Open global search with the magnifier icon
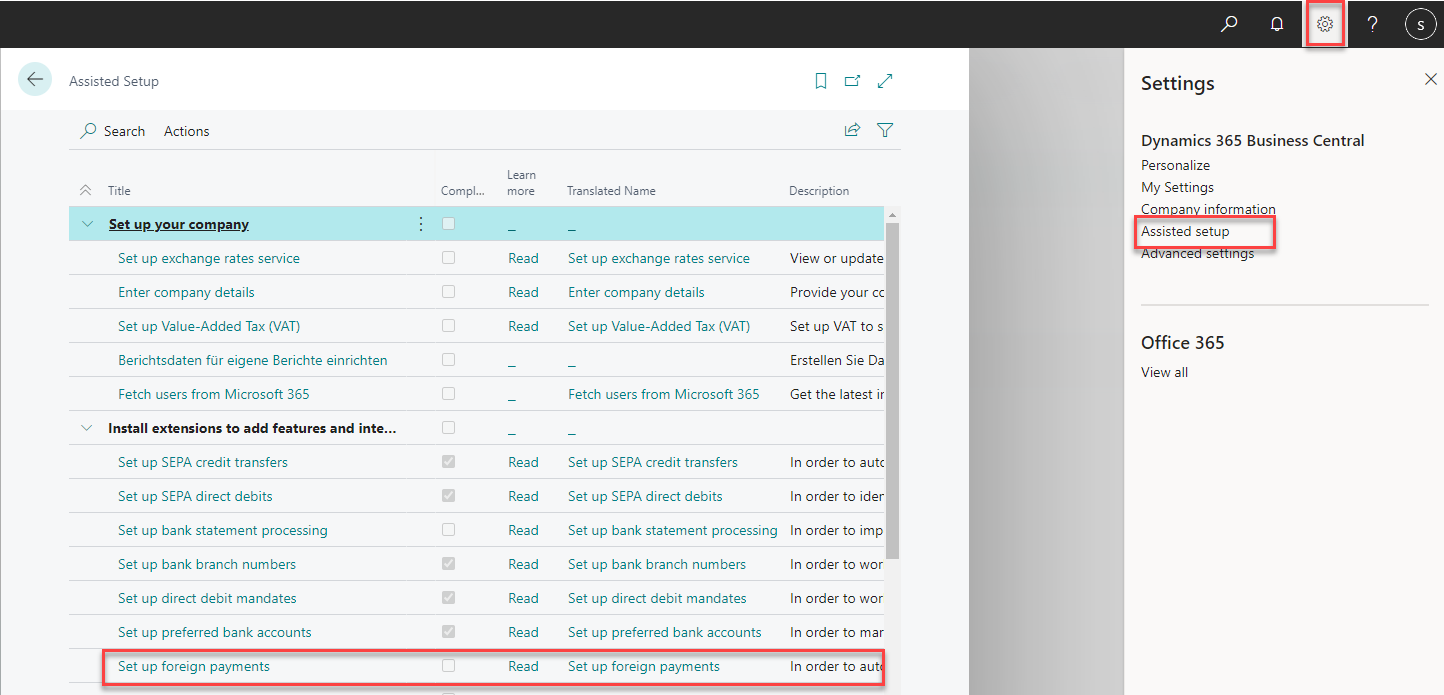Image resolution: width=1444 pixels, height=695 pixels. pyautogui.click(x=1228, y=23)
